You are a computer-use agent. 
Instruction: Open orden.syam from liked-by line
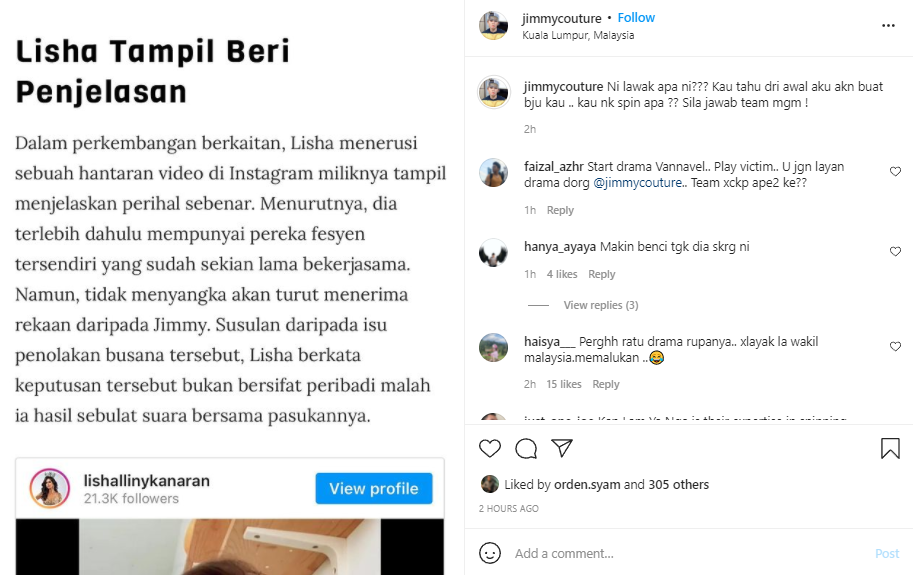(587, 484)
